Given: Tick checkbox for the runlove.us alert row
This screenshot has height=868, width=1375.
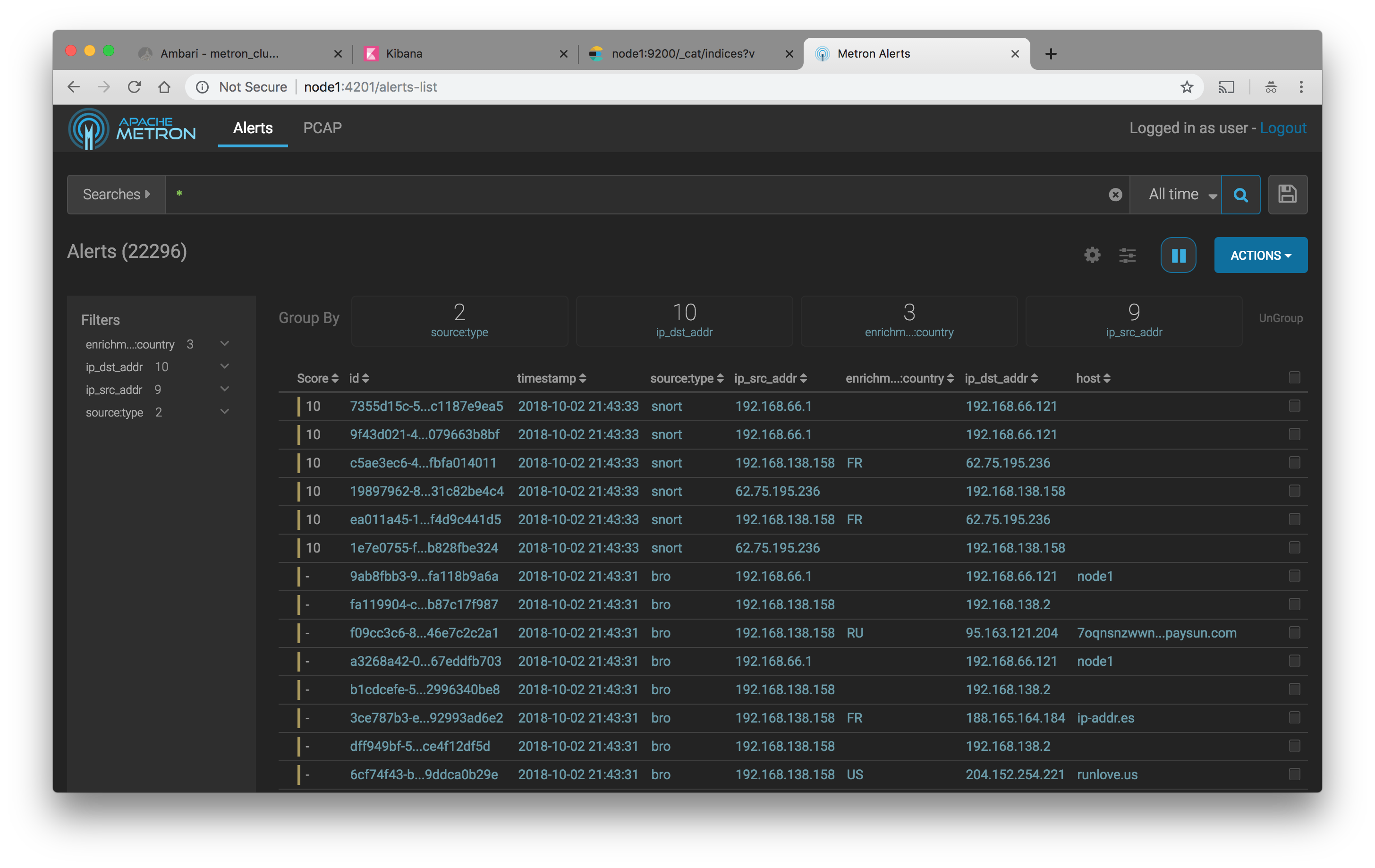Looking at the screenshot, I should 1294,774.
